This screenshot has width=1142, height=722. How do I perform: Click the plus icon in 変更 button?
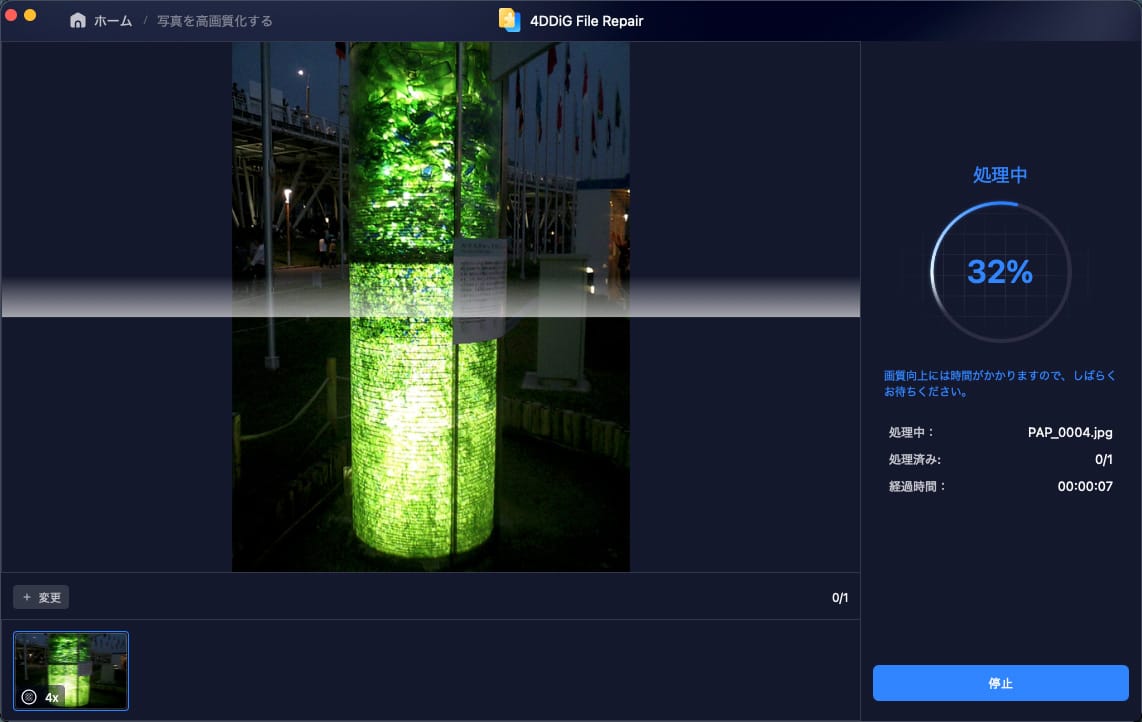[27, 598]
